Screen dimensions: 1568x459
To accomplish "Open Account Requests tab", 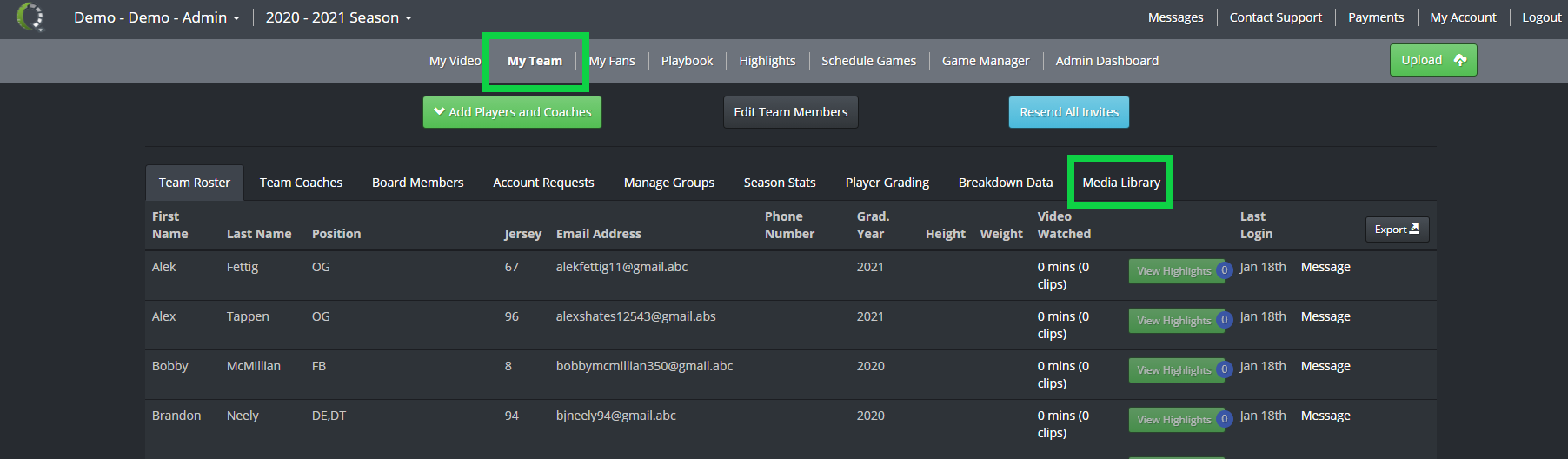I will tap(543, 183).
